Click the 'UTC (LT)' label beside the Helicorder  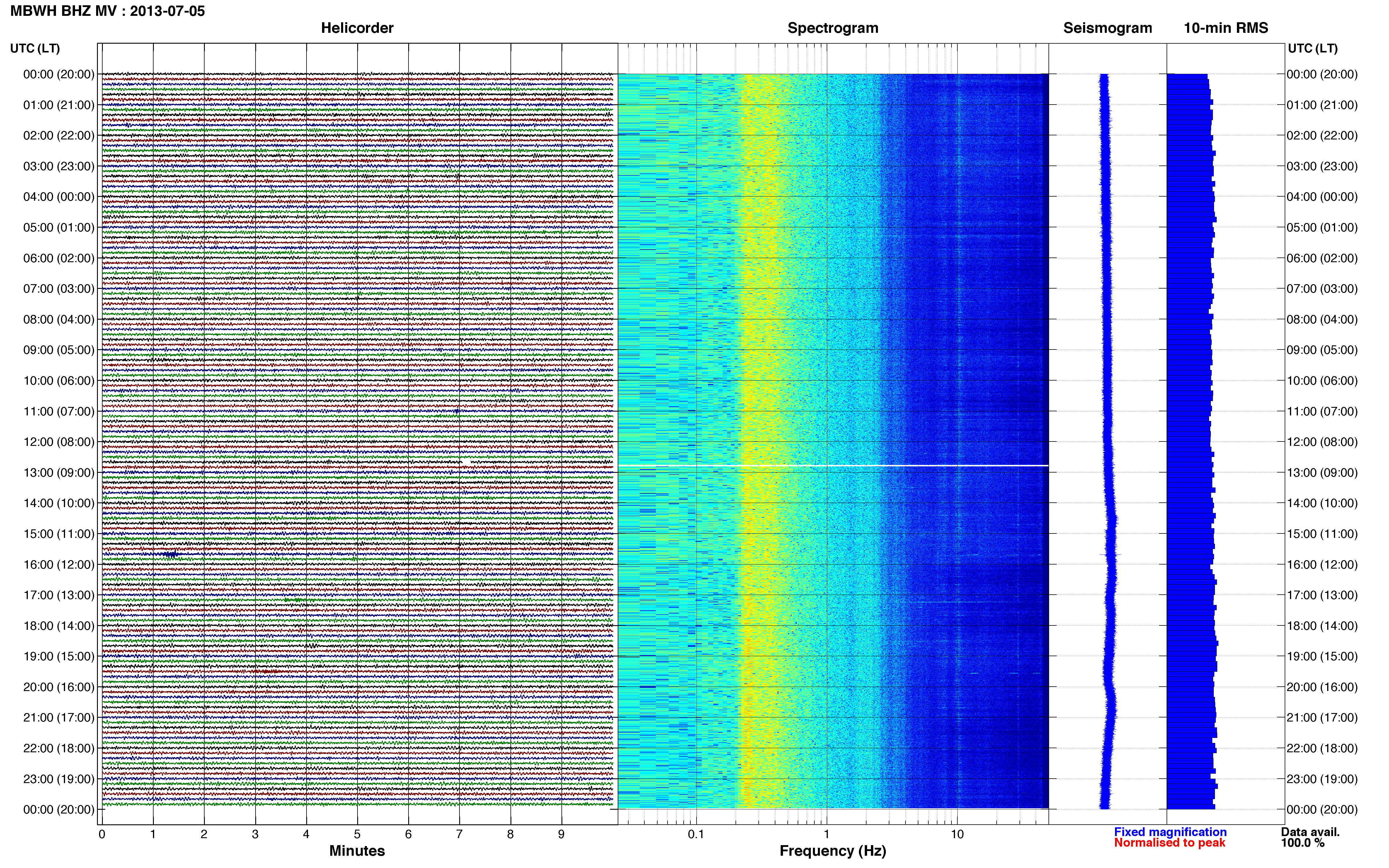point(35,48)
